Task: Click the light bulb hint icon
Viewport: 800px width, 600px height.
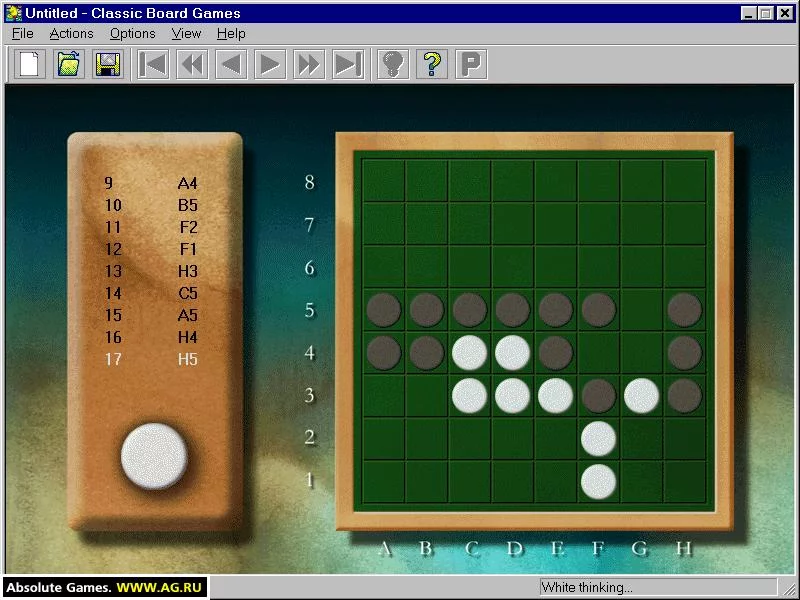Action: click(393, 64)
